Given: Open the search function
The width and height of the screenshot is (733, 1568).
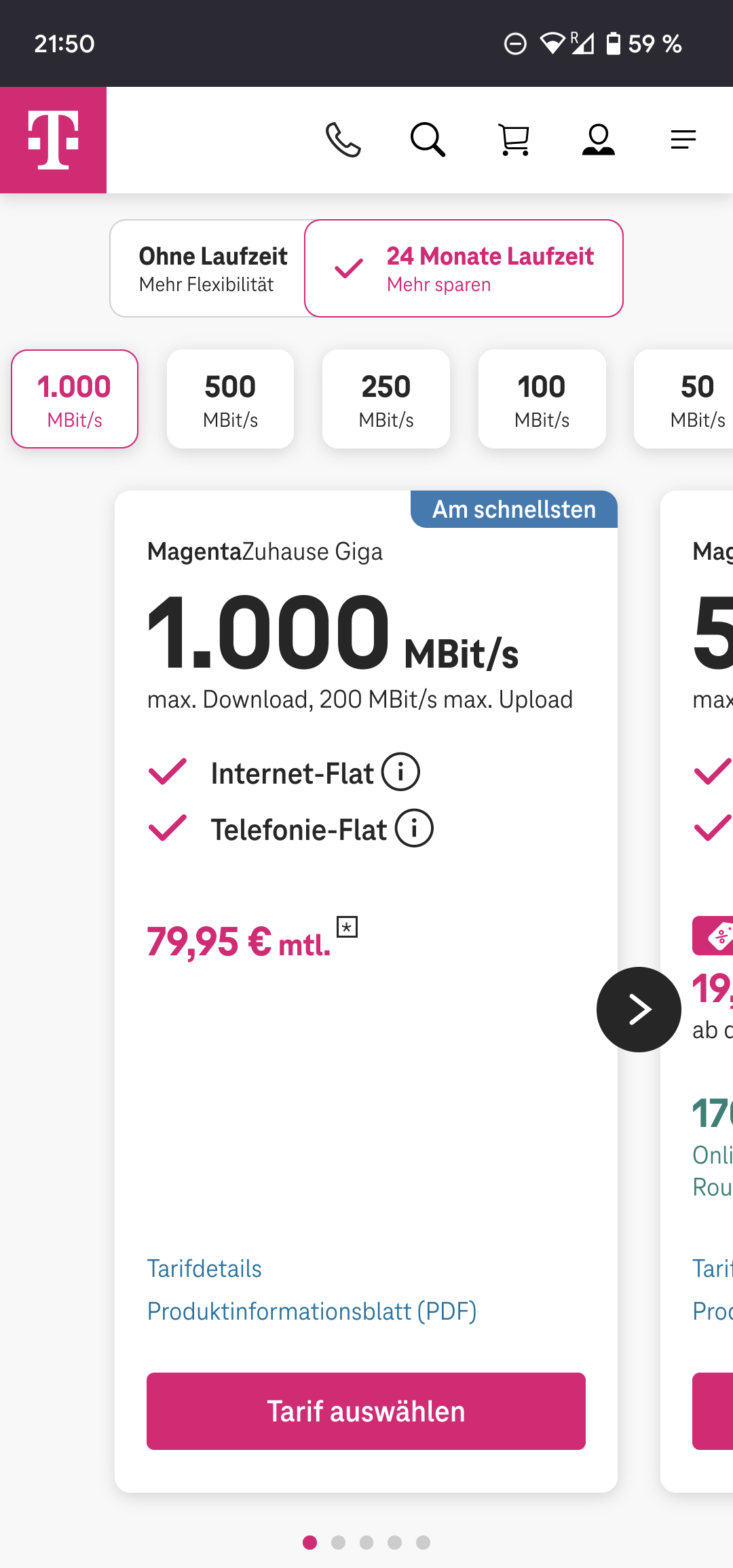Looking at the screenshot, I should tap(428, 139).
